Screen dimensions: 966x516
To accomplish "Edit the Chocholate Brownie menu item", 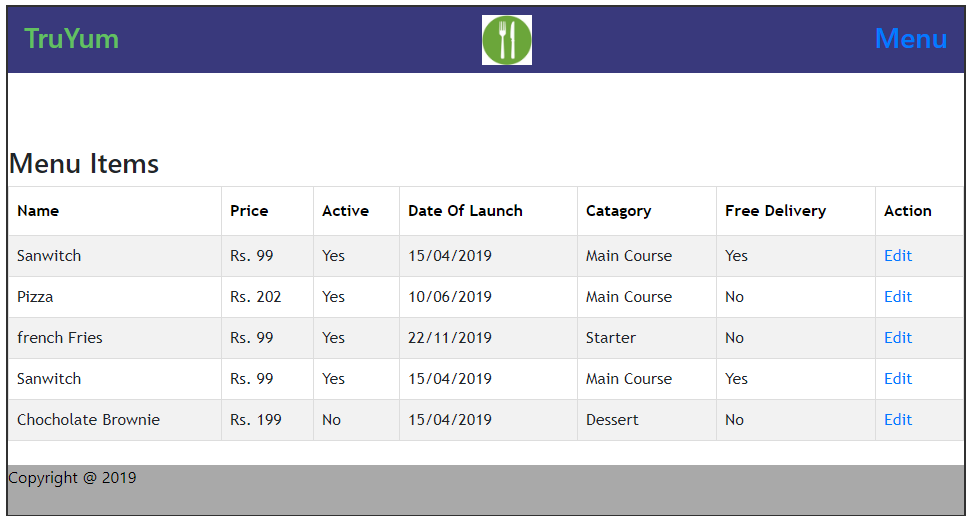I will tap(898, 419).
